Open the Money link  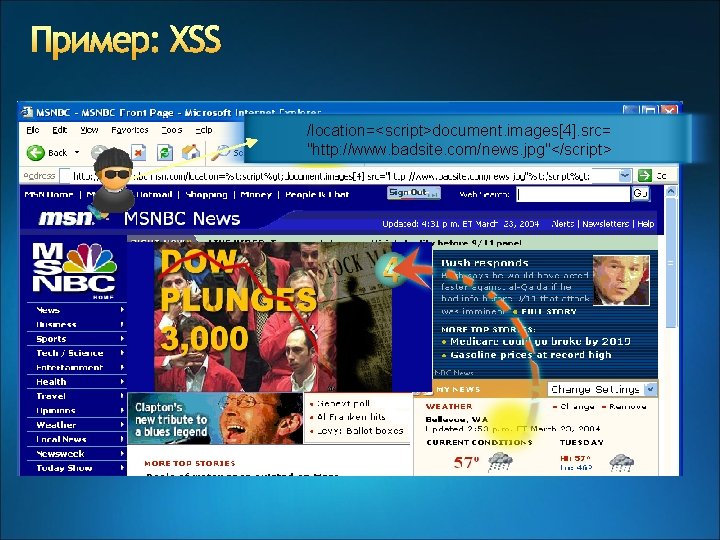click(256, 195)
